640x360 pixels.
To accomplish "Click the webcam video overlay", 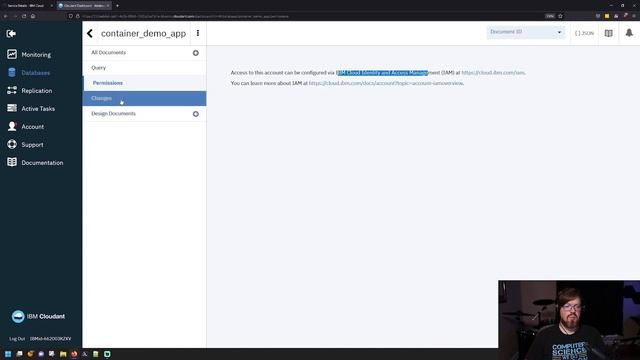I will pos(569,320).
